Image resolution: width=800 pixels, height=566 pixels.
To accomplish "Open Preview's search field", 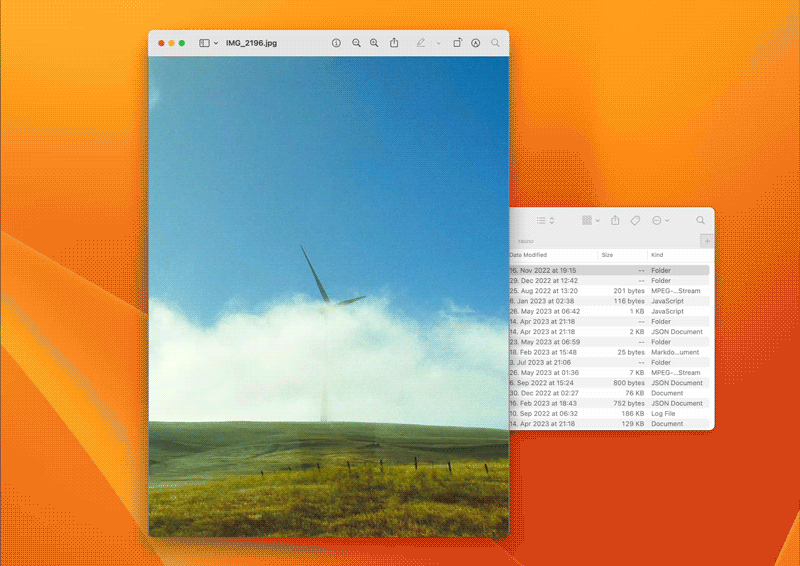I will [x=495, y=43].
